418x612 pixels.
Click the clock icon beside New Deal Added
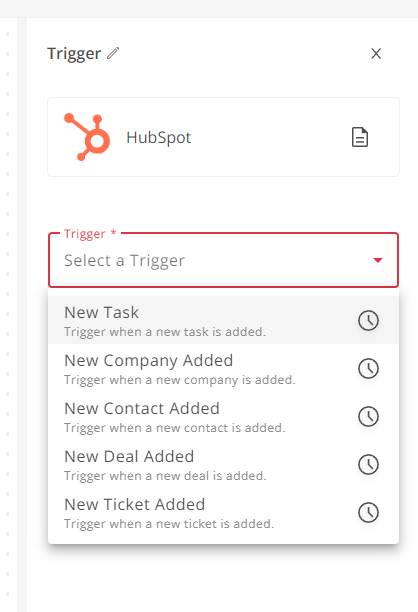point(368,464)
